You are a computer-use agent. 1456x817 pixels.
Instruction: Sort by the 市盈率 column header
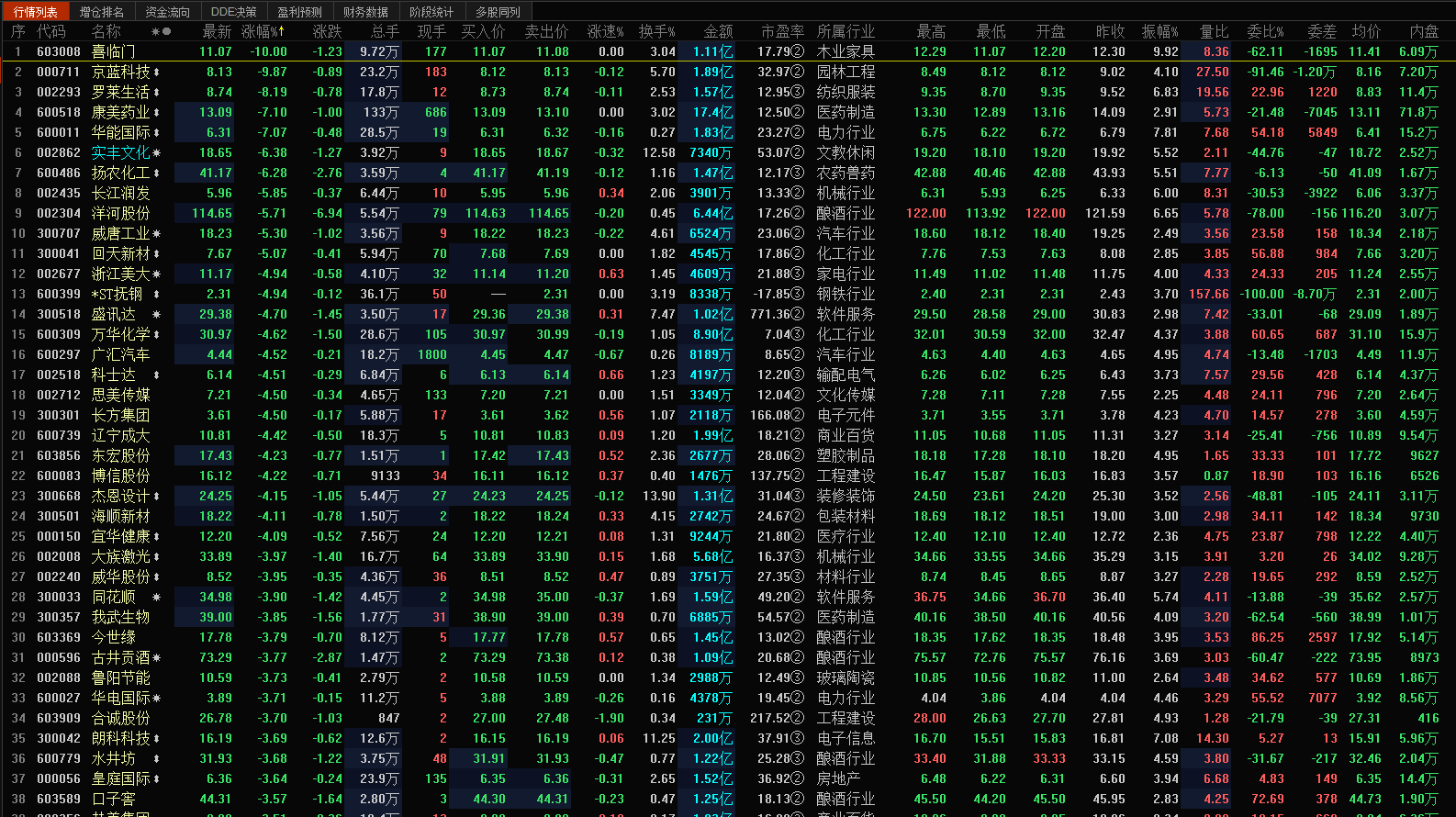(783, 32)
